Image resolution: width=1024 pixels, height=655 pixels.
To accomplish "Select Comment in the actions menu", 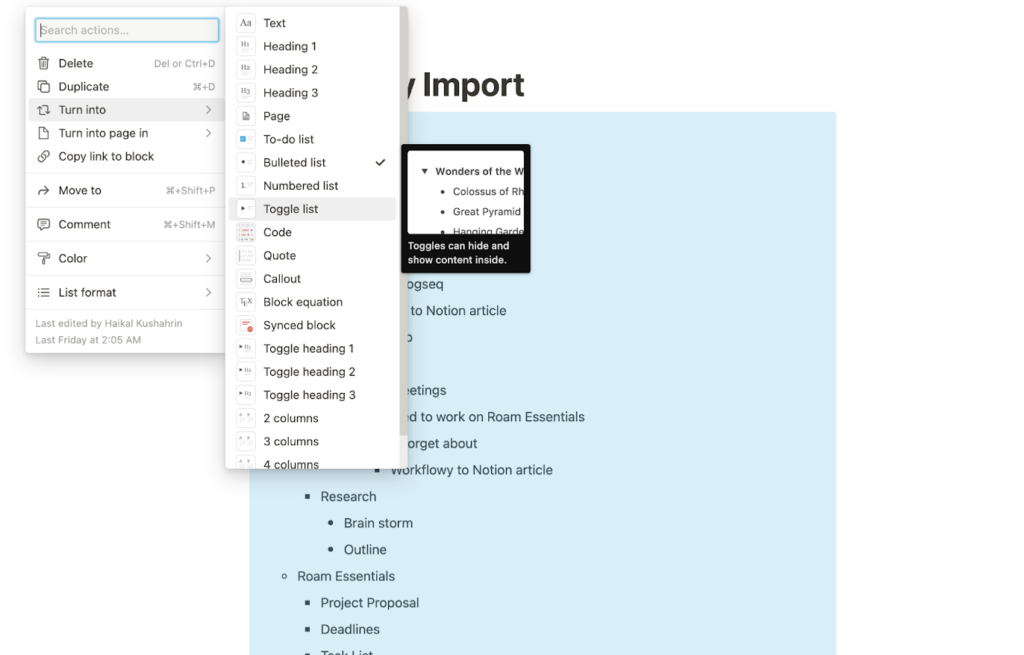I will (127, 225).
